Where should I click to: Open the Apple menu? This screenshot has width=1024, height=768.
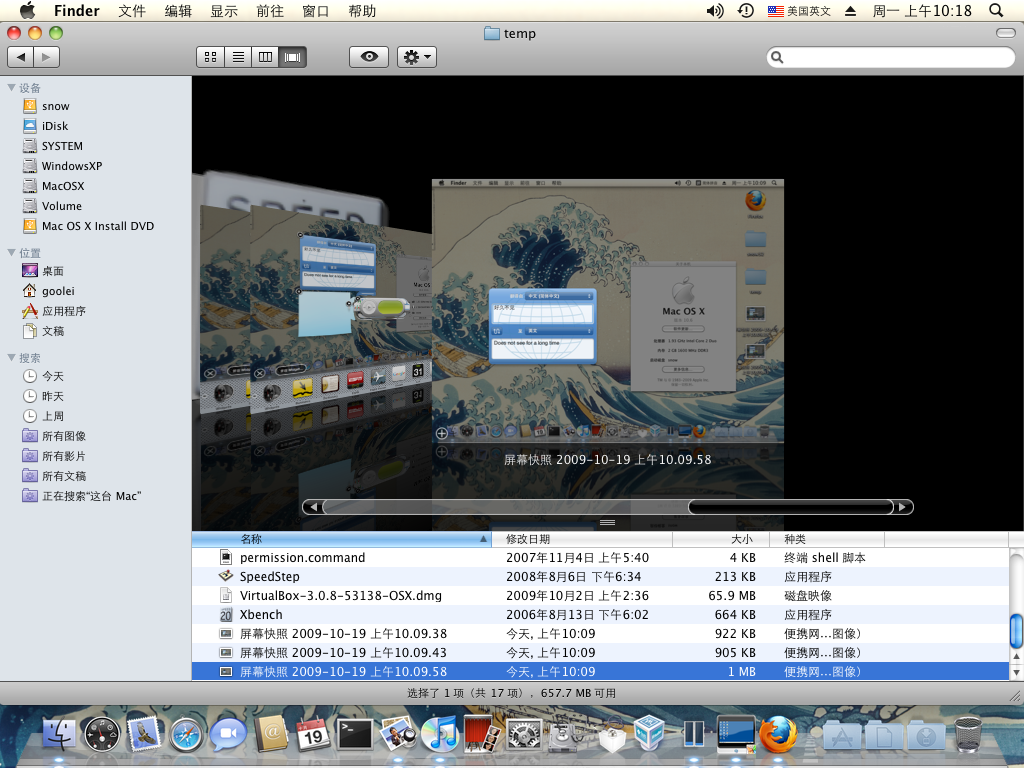point(27,10)
